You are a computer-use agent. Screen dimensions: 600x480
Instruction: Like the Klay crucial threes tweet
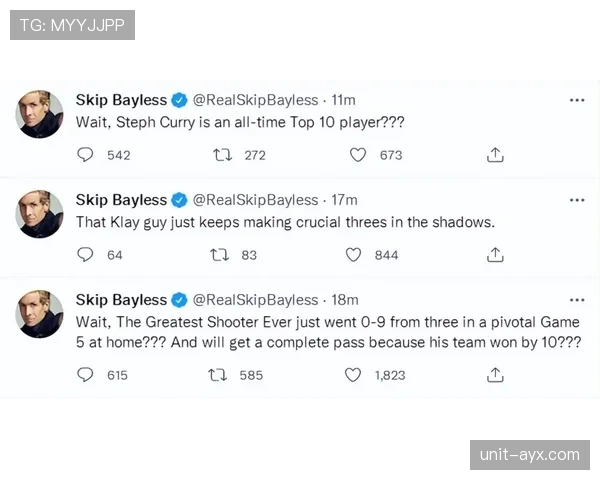(354, 255)
